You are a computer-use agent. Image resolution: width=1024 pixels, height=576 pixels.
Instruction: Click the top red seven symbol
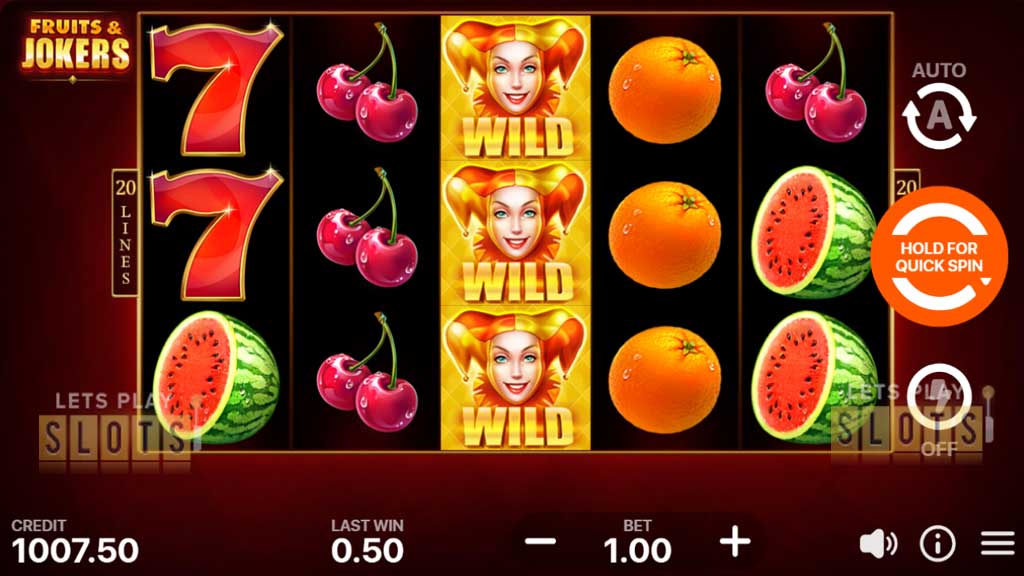(216, 88)
